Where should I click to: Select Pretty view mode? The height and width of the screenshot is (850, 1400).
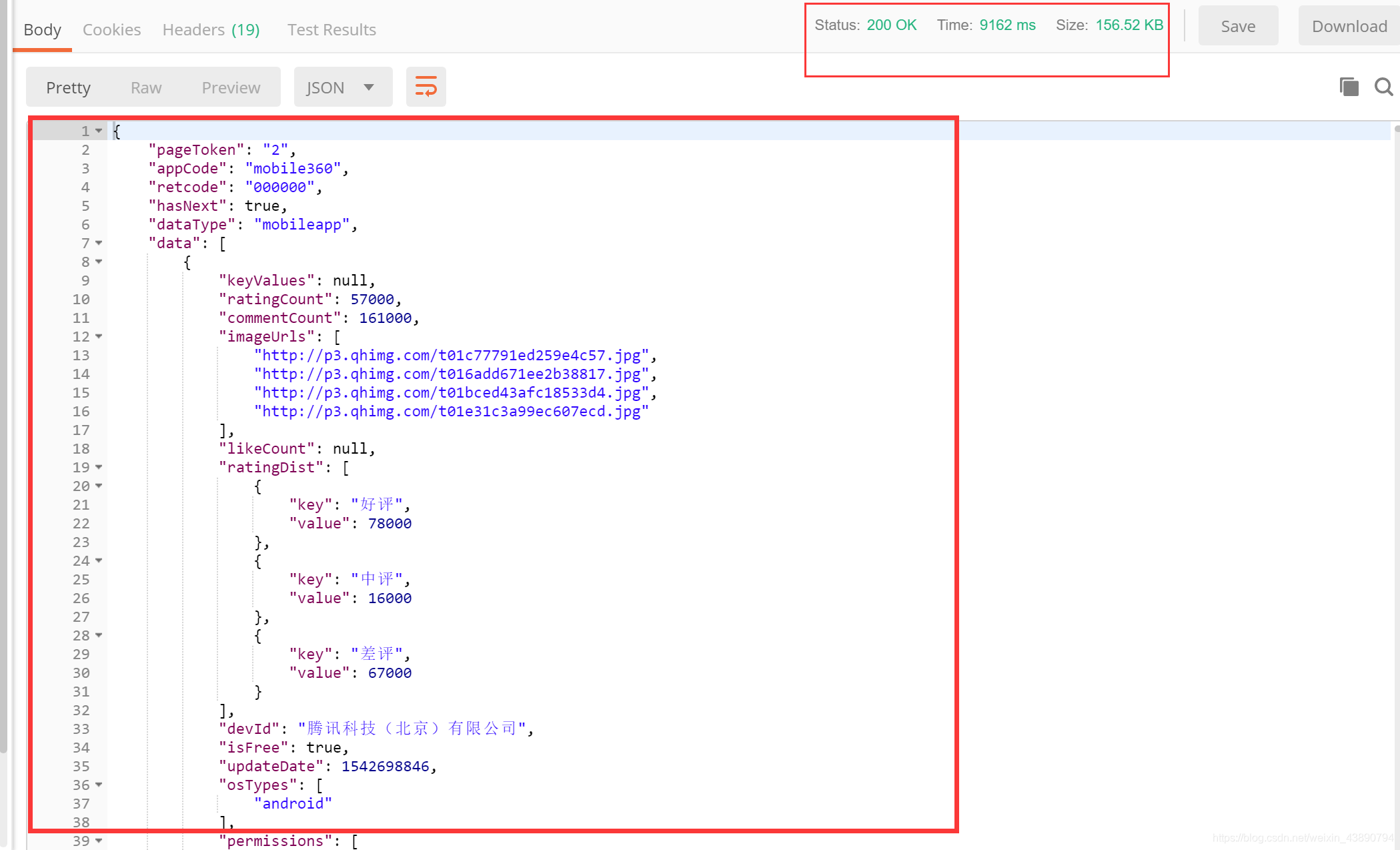[x=68, y=87]
